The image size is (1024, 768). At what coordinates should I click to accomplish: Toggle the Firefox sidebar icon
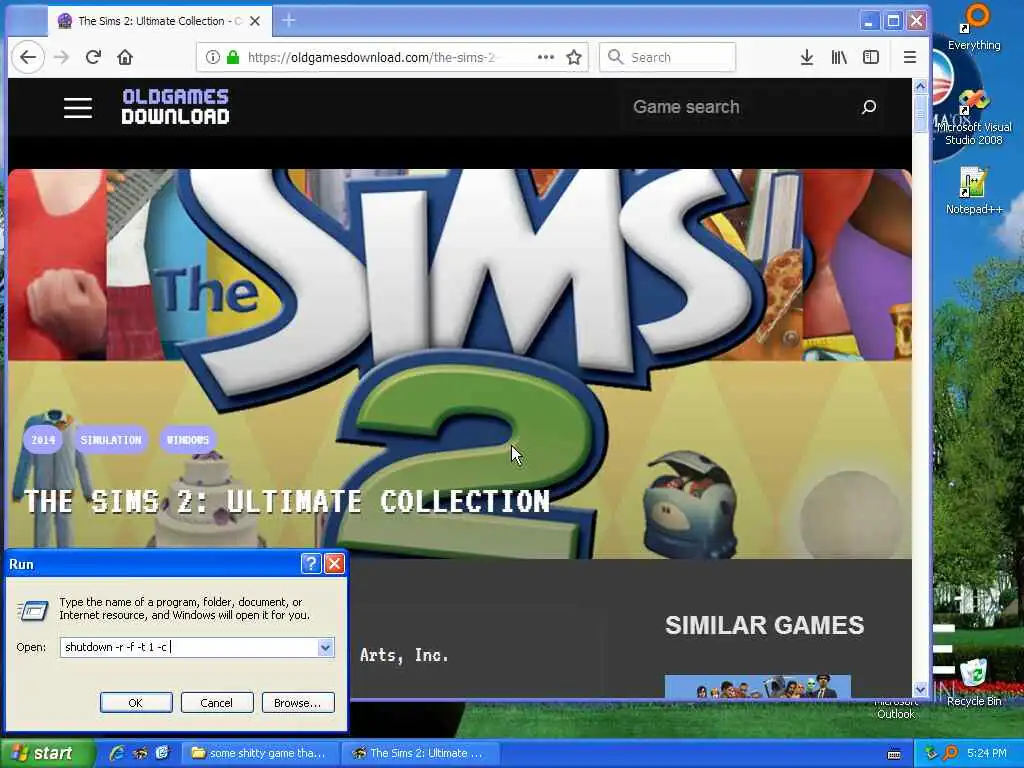tap(871, 57)
